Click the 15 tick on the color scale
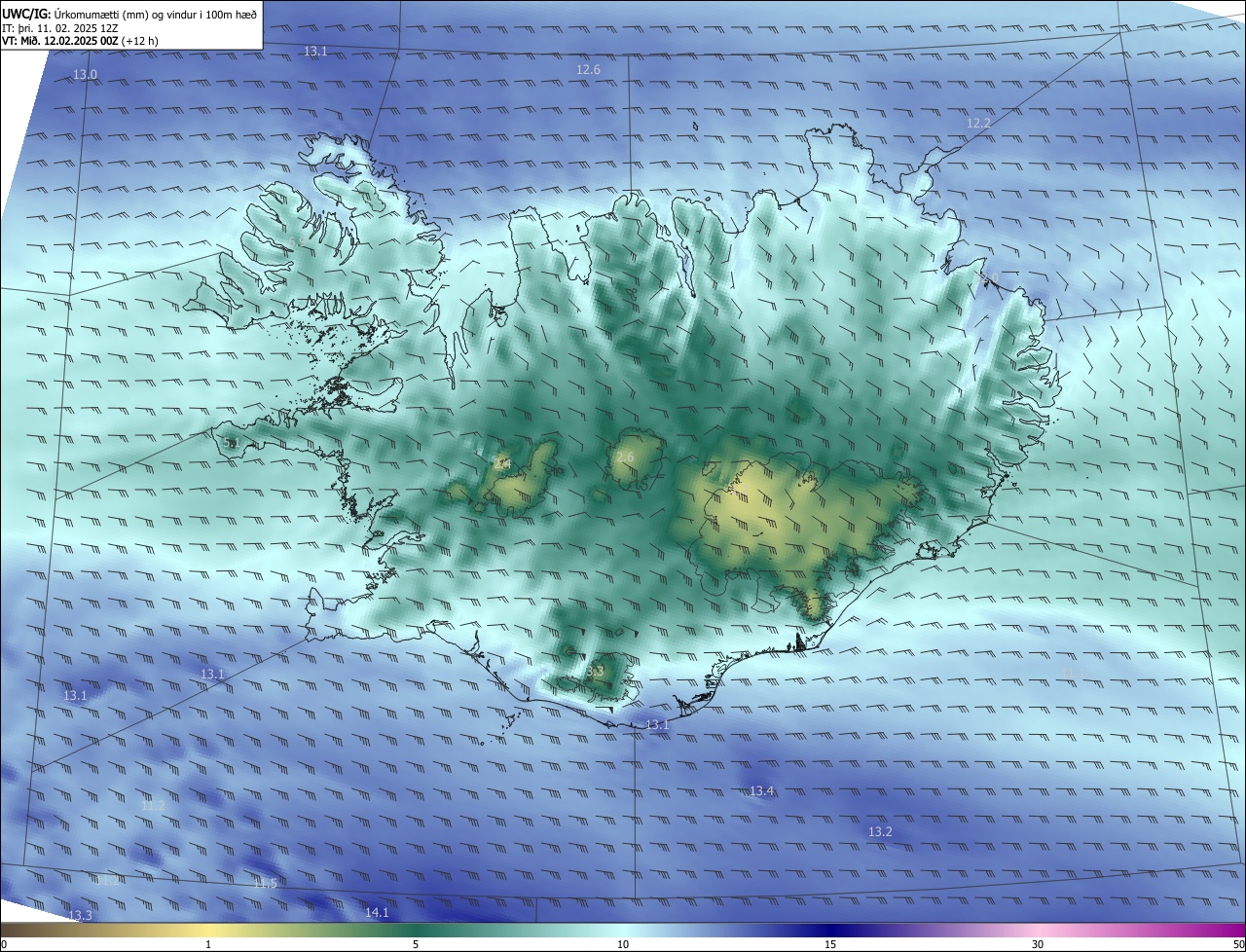The width and height of the screenshot is (1246, 952). click(830, 944)
